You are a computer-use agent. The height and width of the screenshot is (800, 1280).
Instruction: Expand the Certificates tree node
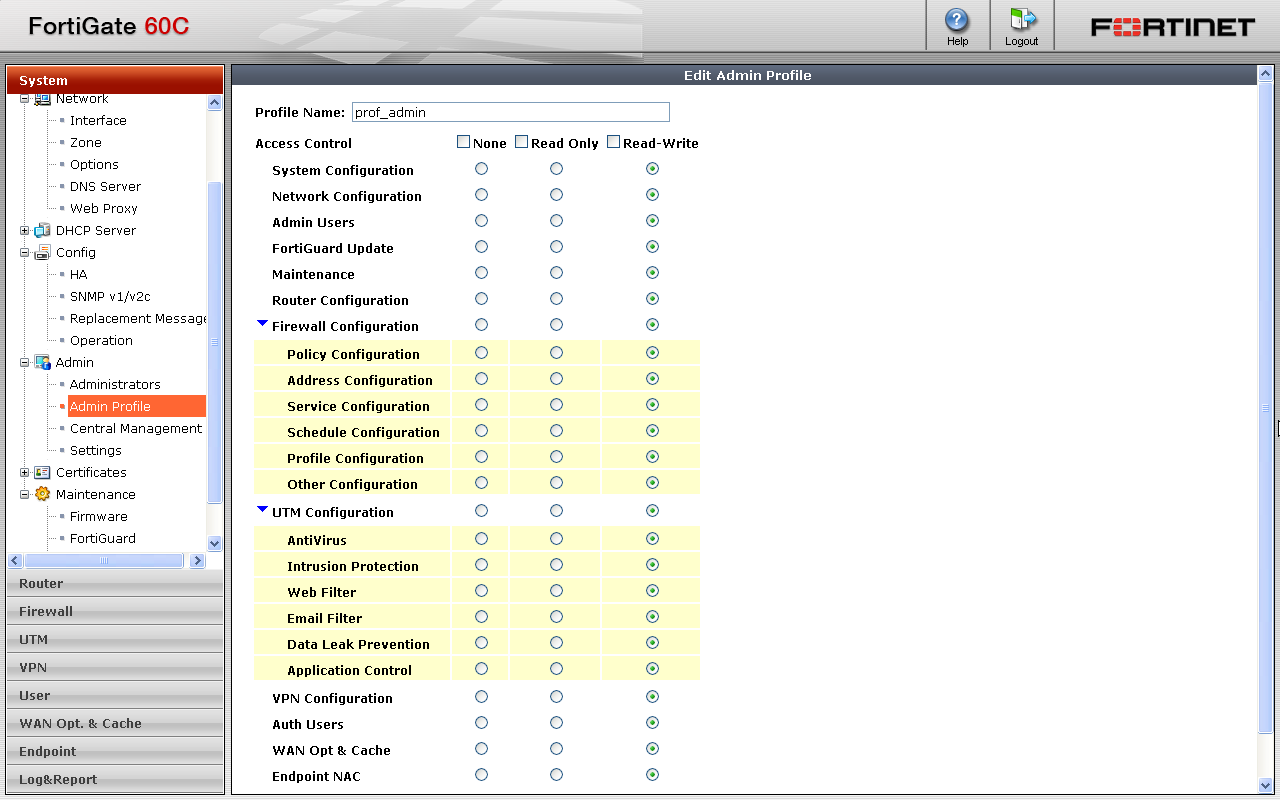point(25,473)
